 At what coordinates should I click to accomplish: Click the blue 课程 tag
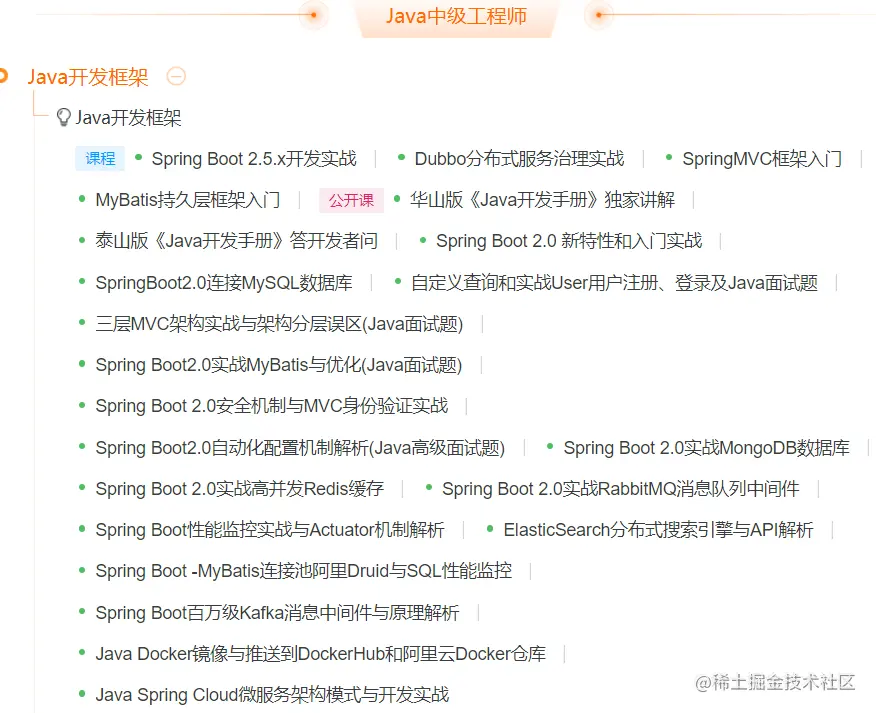100,159
